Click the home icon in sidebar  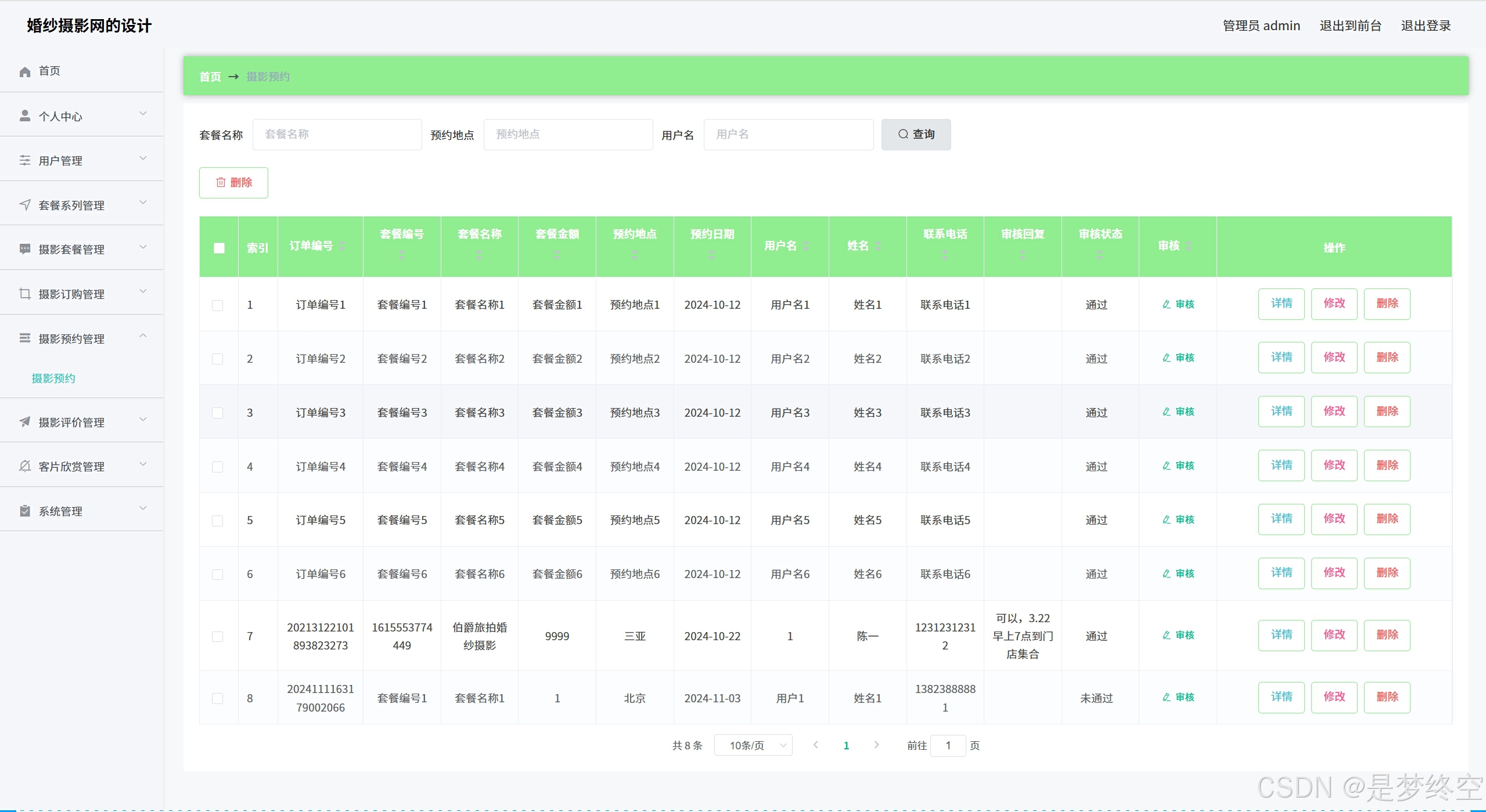(x=25, y=71)
